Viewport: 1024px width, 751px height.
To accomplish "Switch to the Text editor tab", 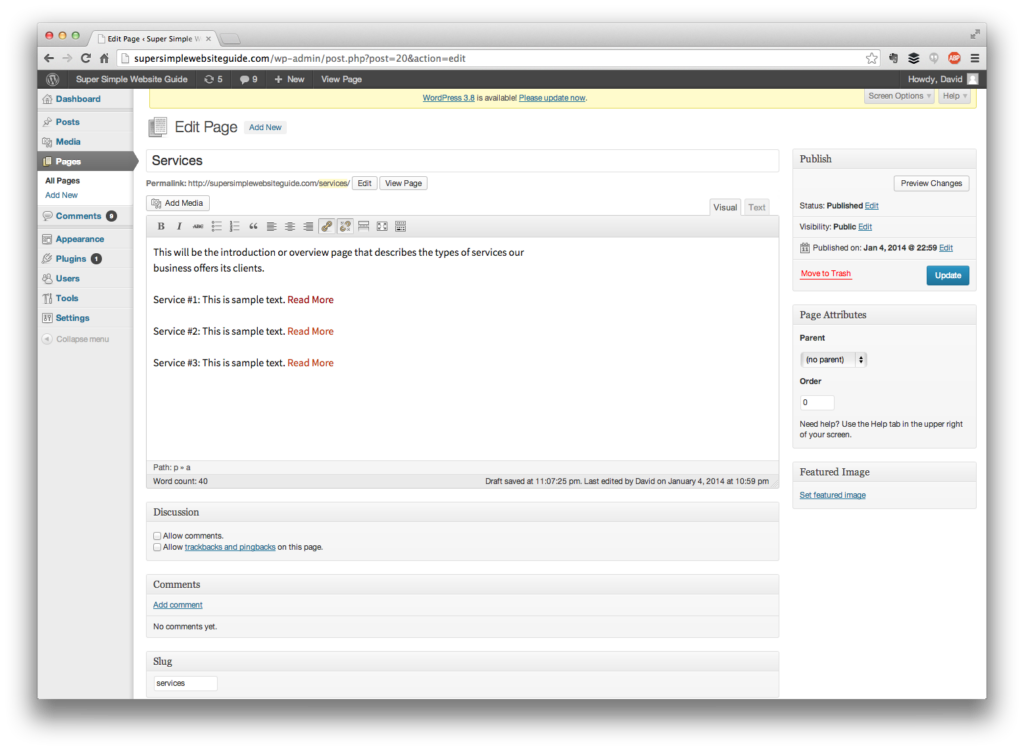I will pyautogui.click(x=757, y=207).
